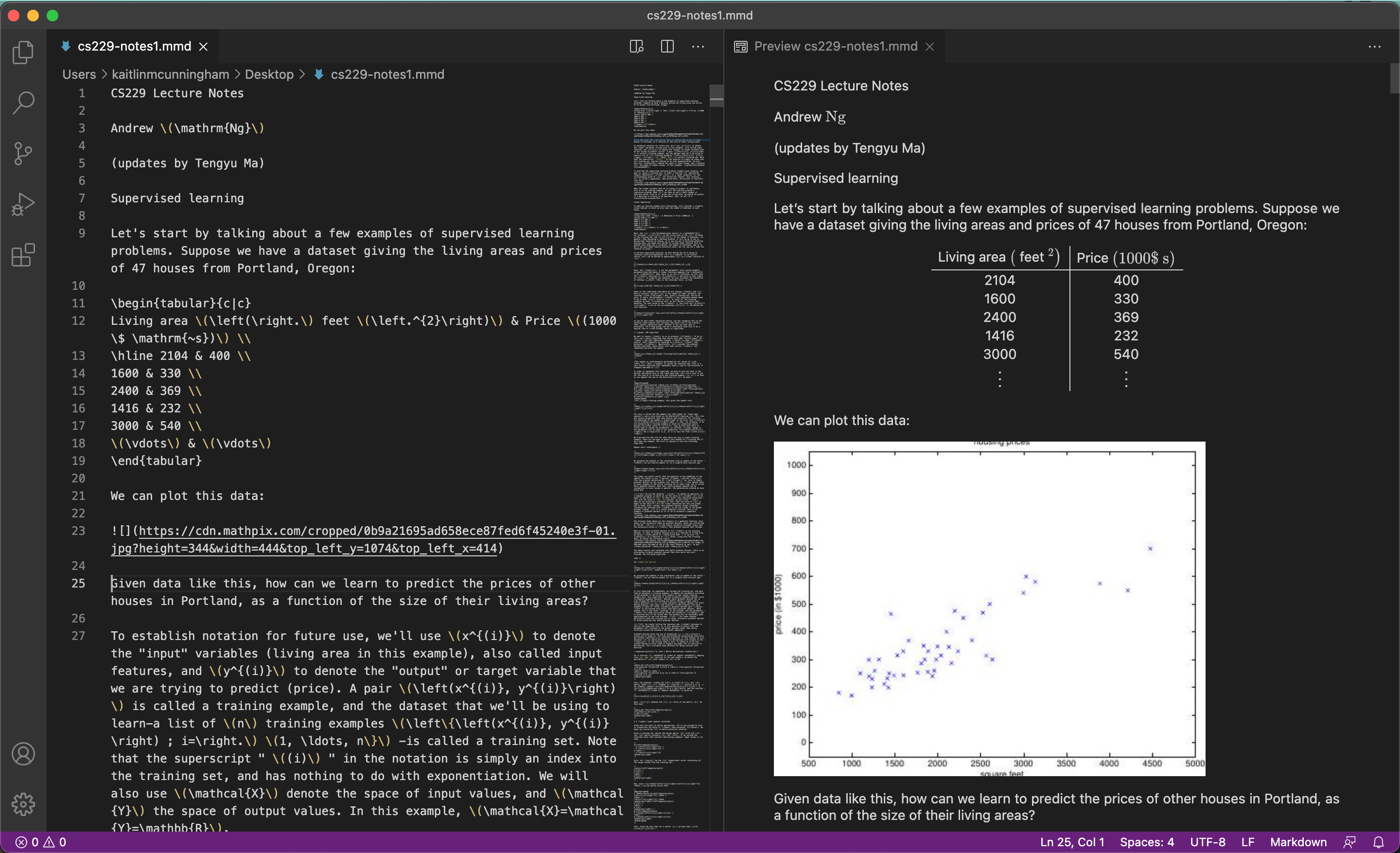
Task: Open the notifications bell in status bar
Action: [x=1378, y=842]
